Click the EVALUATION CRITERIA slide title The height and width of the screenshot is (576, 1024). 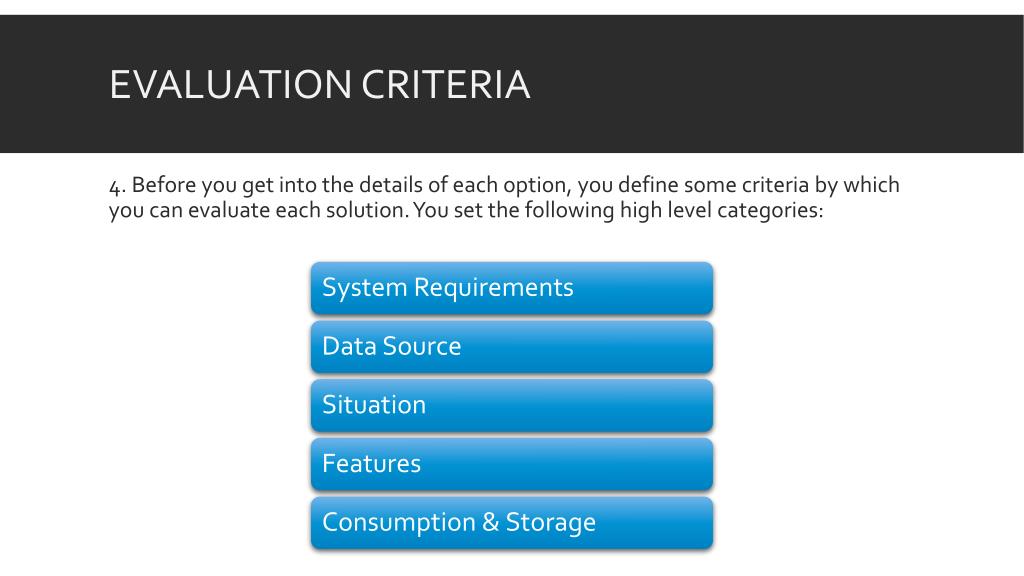(x=320, y=85)
